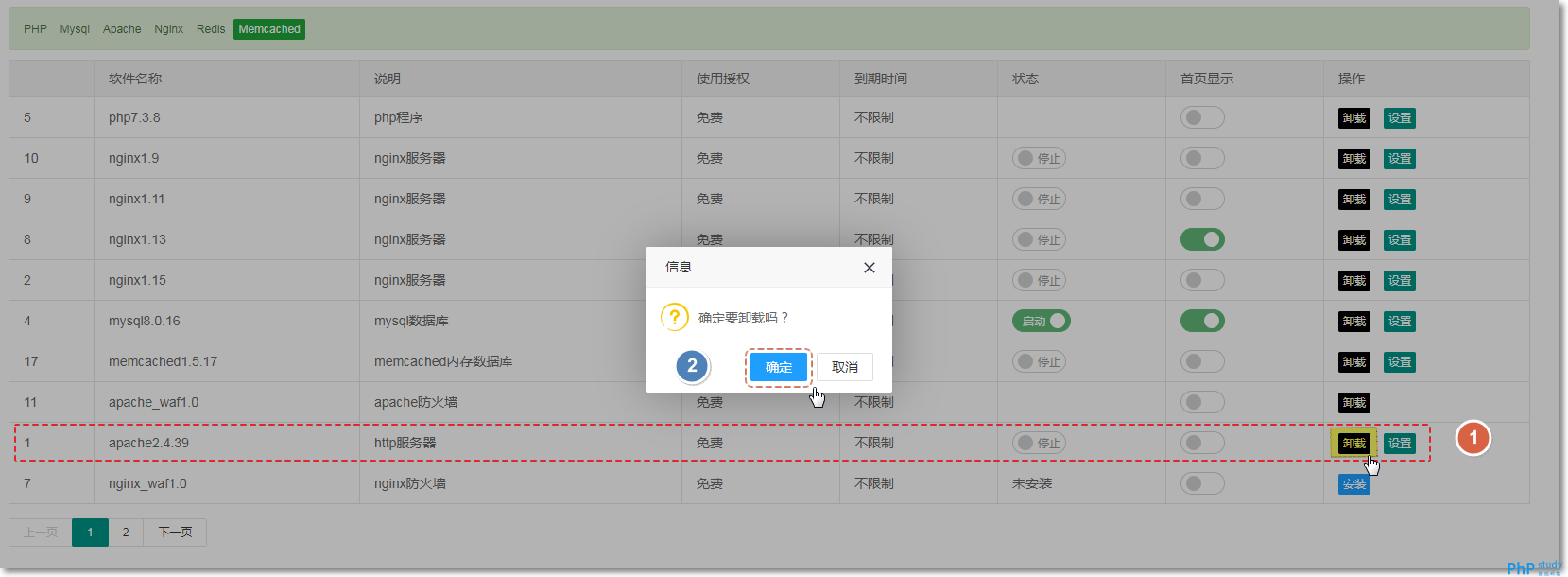Image resolution: width=1568 pixels, height=577 pixels.
Task: Click 安装 for nginx_waf1.0
Action: (1353, 483)
